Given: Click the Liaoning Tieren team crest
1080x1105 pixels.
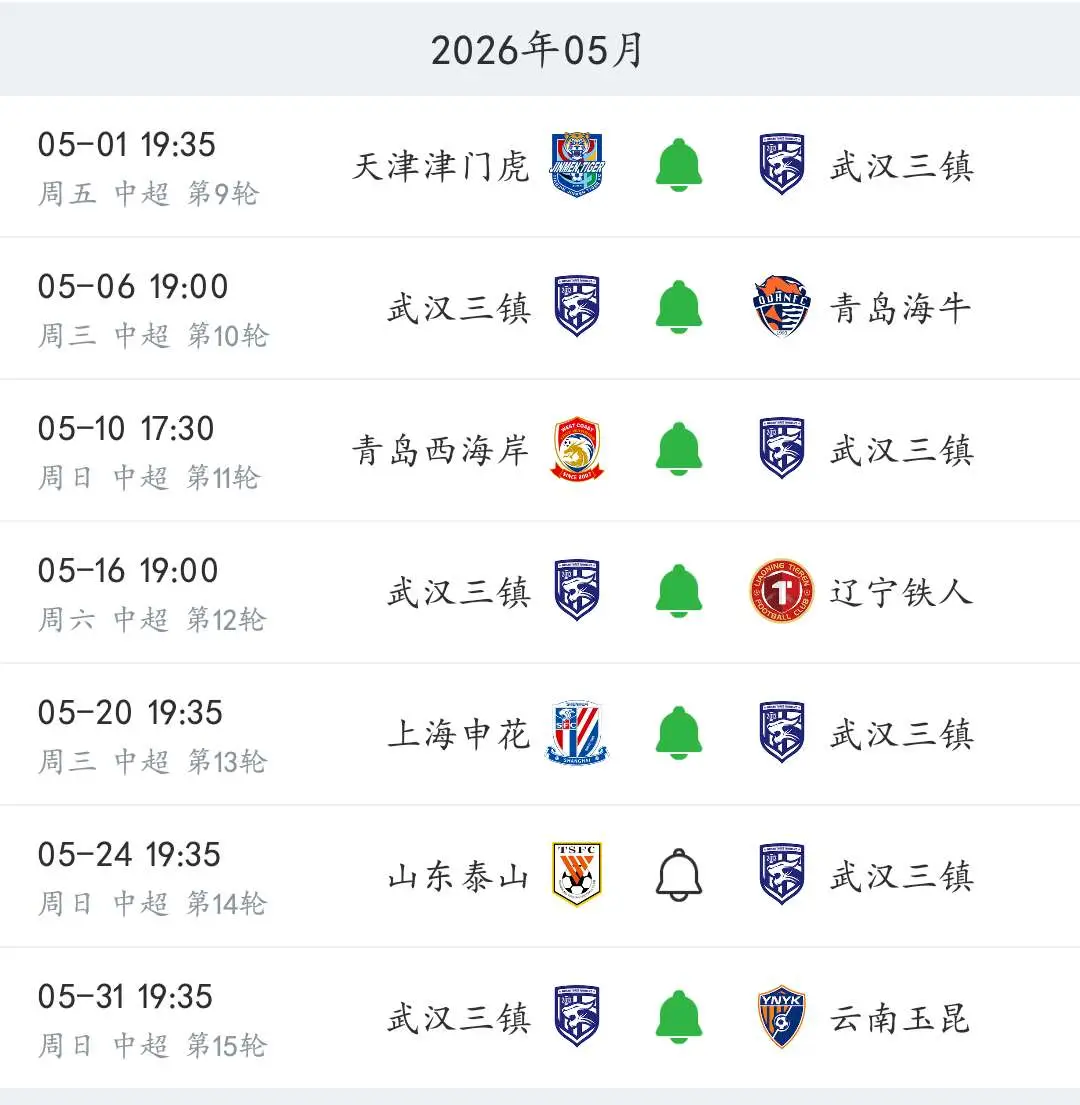Looking at the screenshot, I should [781, 591].
